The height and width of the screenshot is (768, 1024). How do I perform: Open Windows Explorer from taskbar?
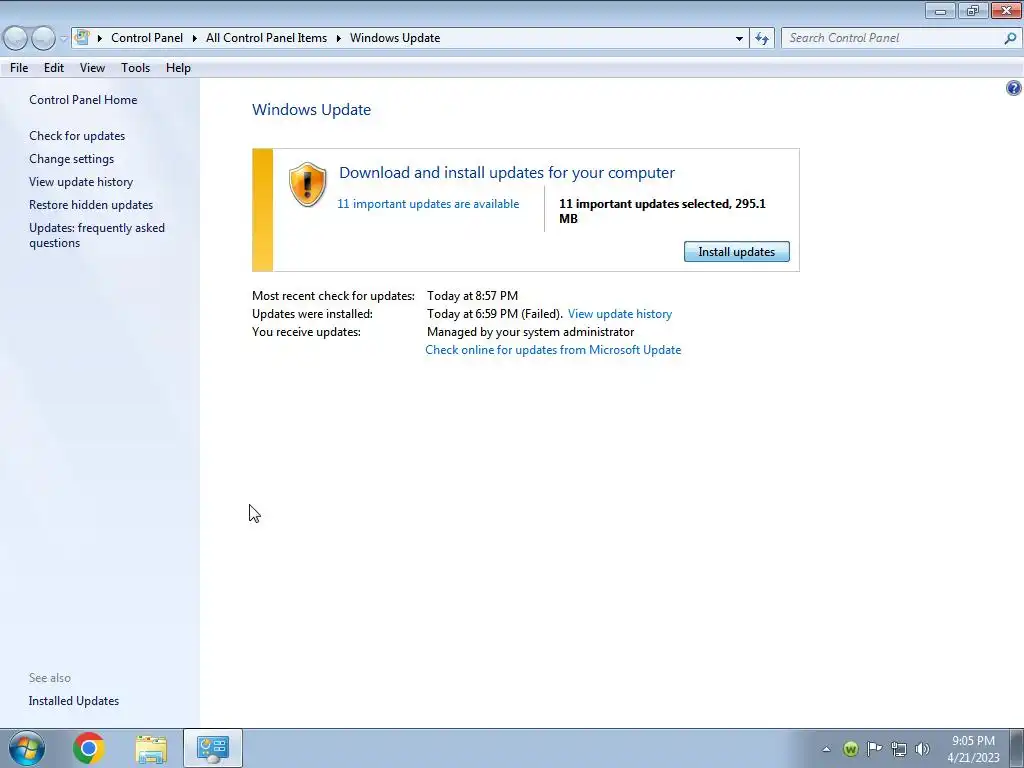point(151,749)
